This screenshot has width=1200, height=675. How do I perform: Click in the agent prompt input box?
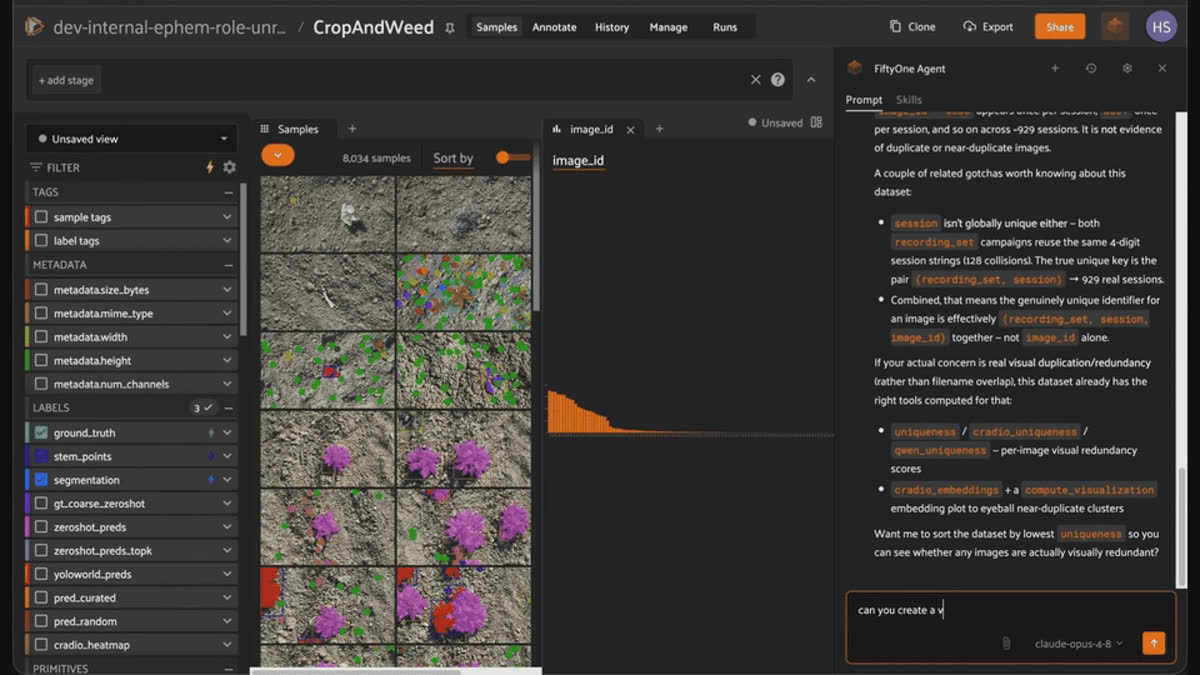tap(1010, 610)
